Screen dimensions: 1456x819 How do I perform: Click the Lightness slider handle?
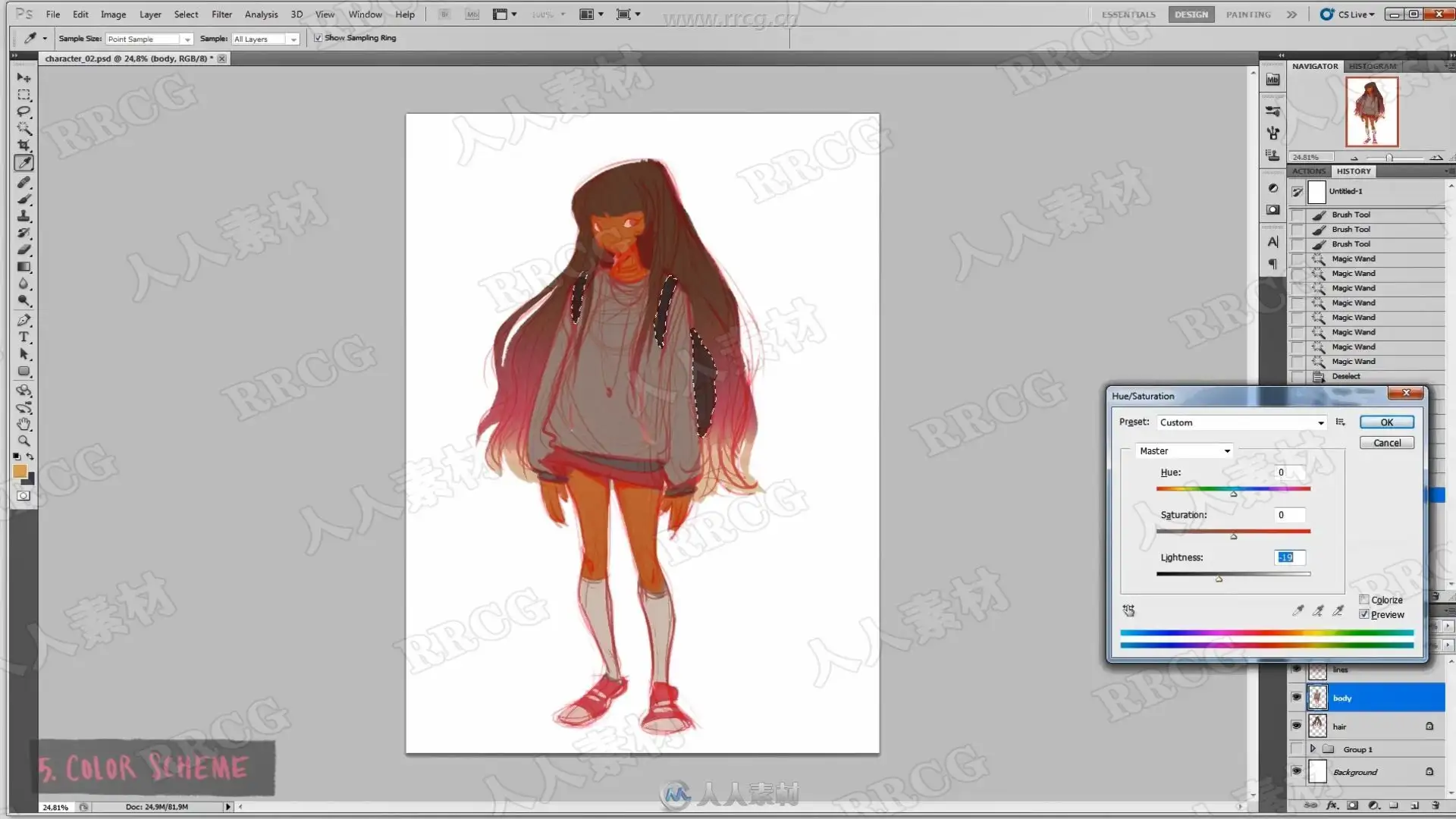1219,579
